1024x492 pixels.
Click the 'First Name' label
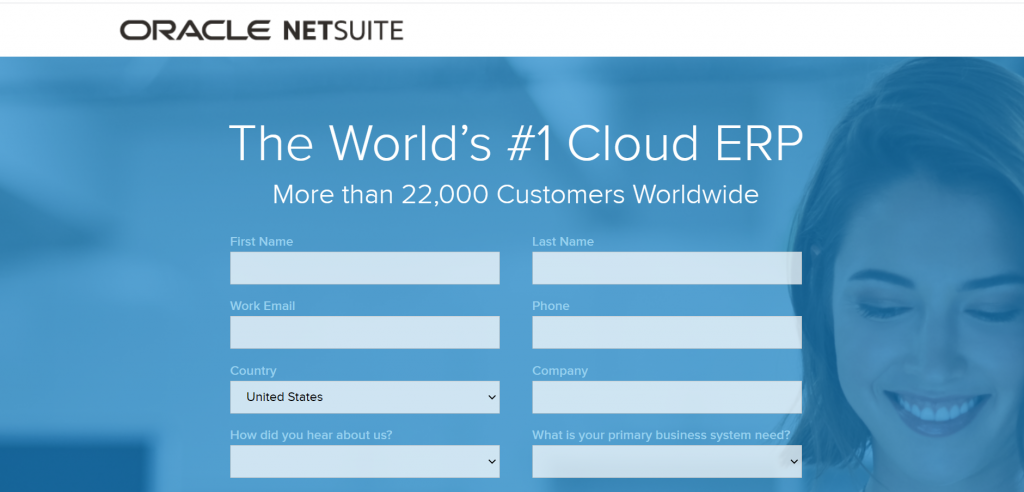click(x=261, y=242)
